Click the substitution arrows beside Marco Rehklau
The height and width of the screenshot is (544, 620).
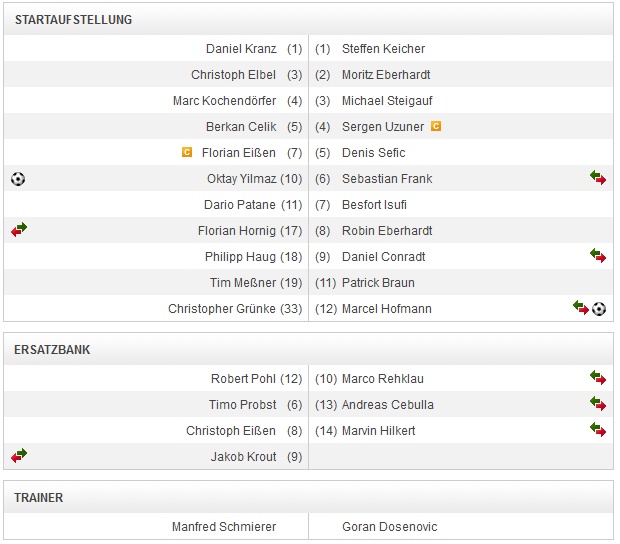coord(598,379)
